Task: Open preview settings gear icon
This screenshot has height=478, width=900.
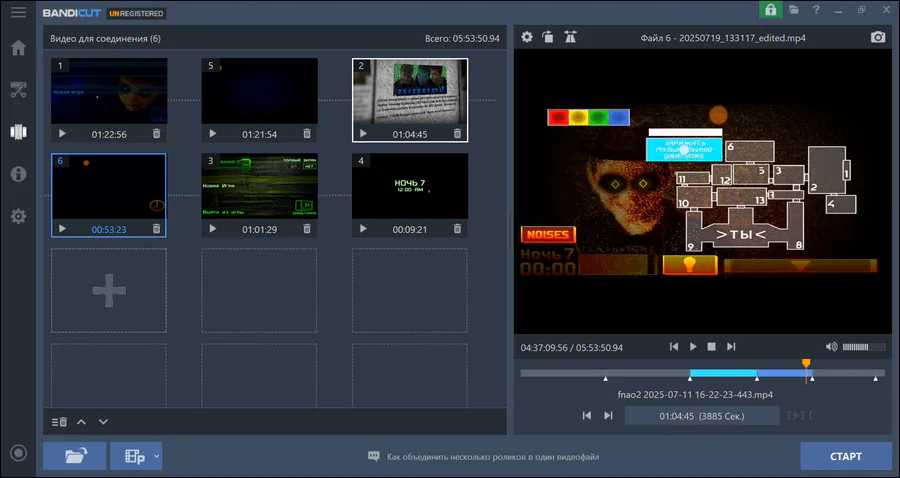Action: [x=527, y=37]
